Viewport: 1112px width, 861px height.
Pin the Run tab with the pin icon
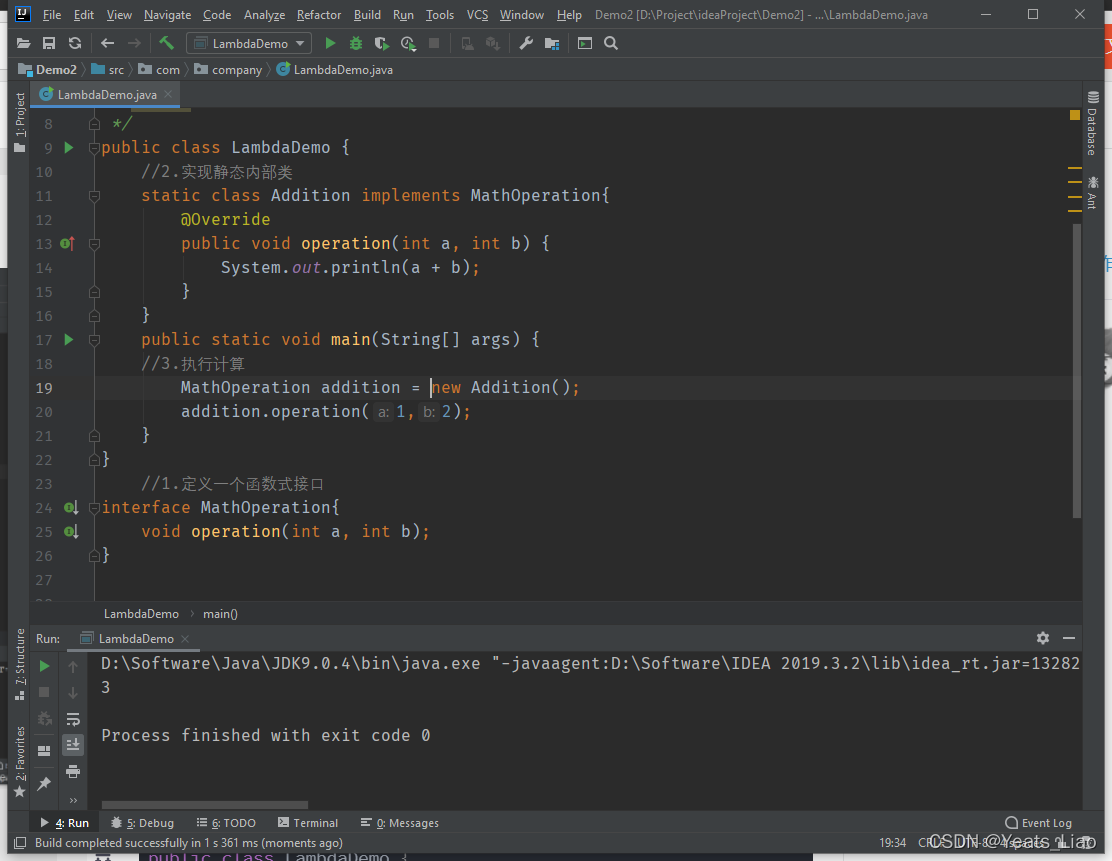coord(44,784)
